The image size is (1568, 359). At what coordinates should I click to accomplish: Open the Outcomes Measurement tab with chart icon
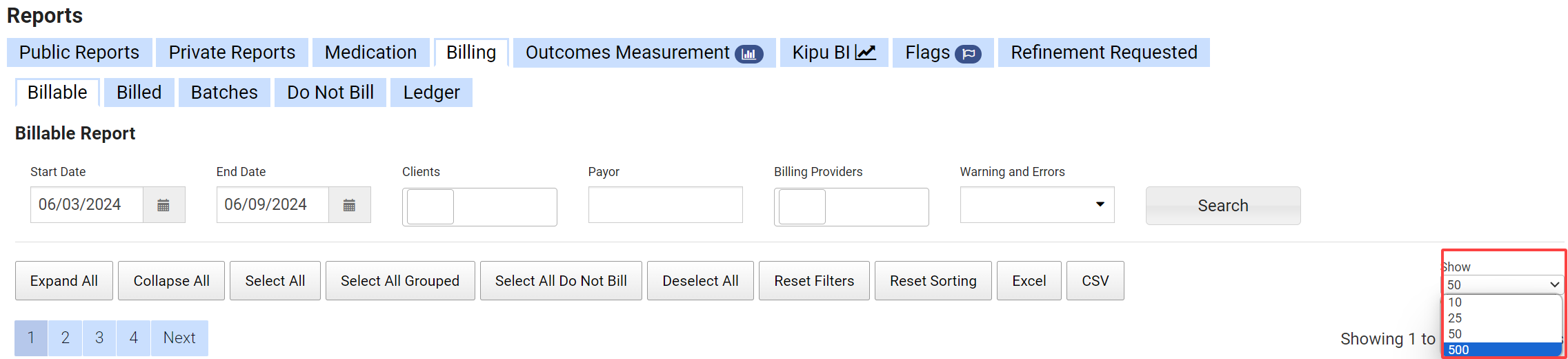644,52
